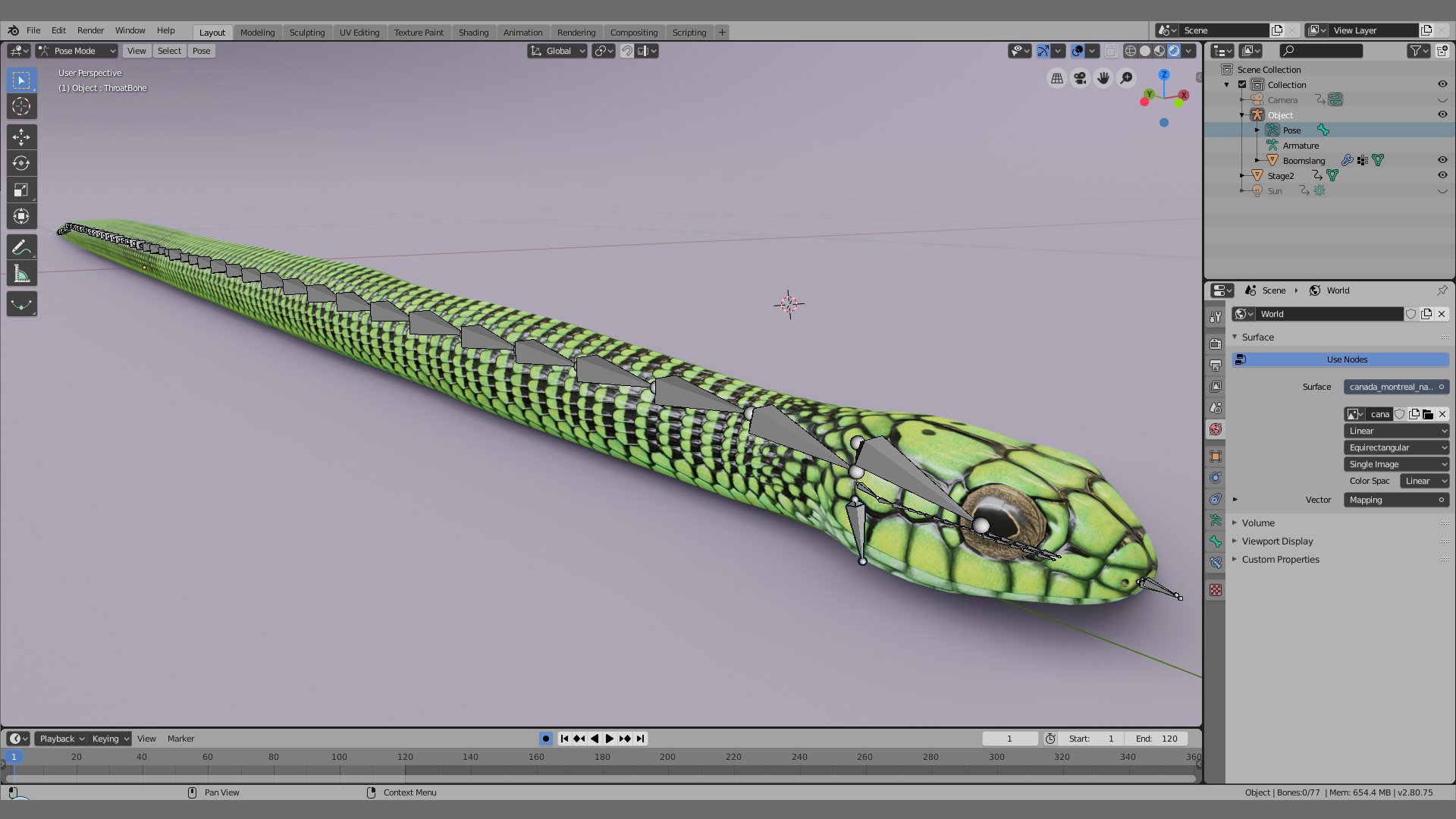The width and height of the screenshot is (1456, 819).
Task: Activate the Rotate tool
Action: coord(21,163)
